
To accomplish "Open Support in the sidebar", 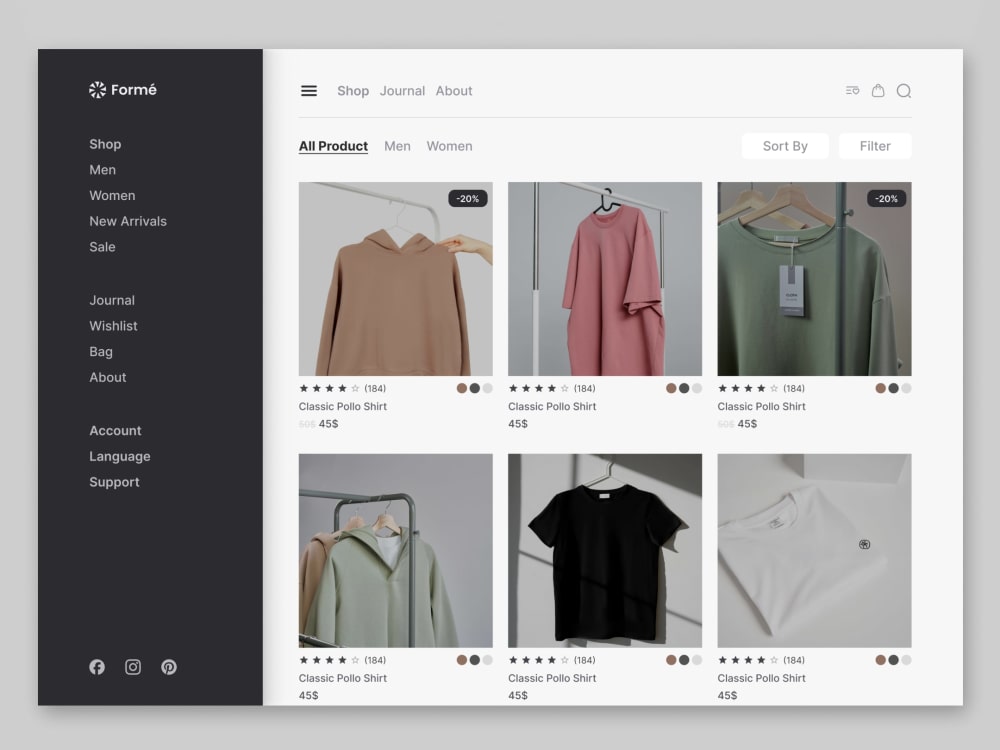I will tap(114, 482).
